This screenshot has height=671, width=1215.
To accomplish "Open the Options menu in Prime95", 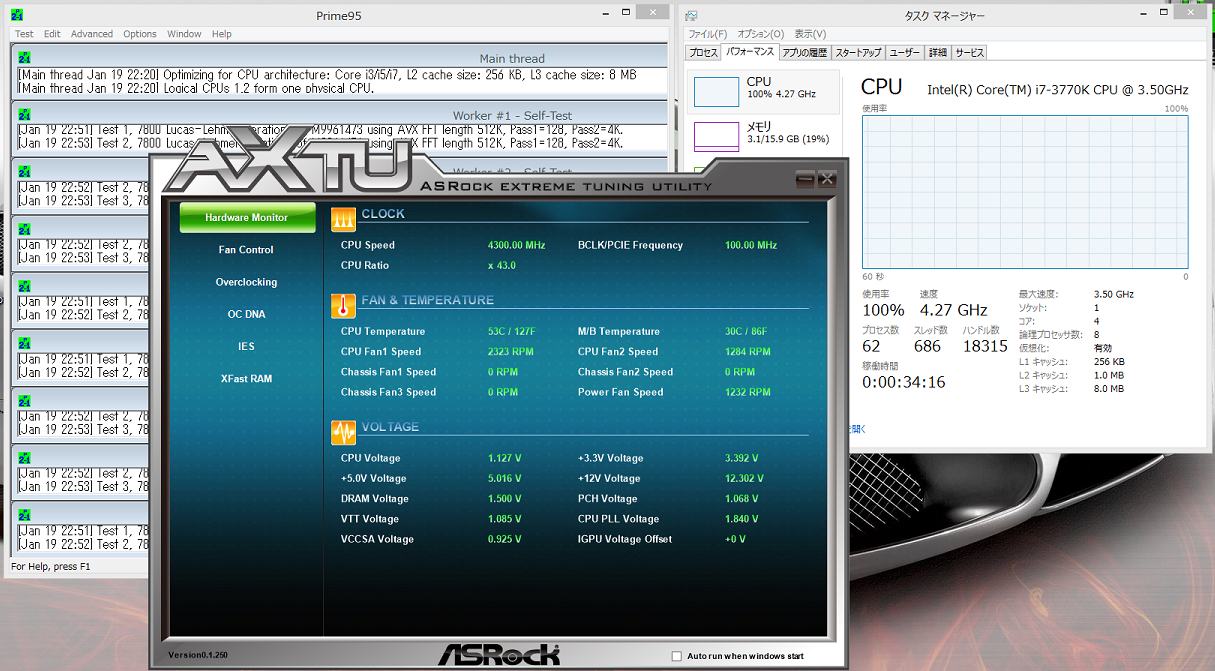I will (x=140, y=34).
